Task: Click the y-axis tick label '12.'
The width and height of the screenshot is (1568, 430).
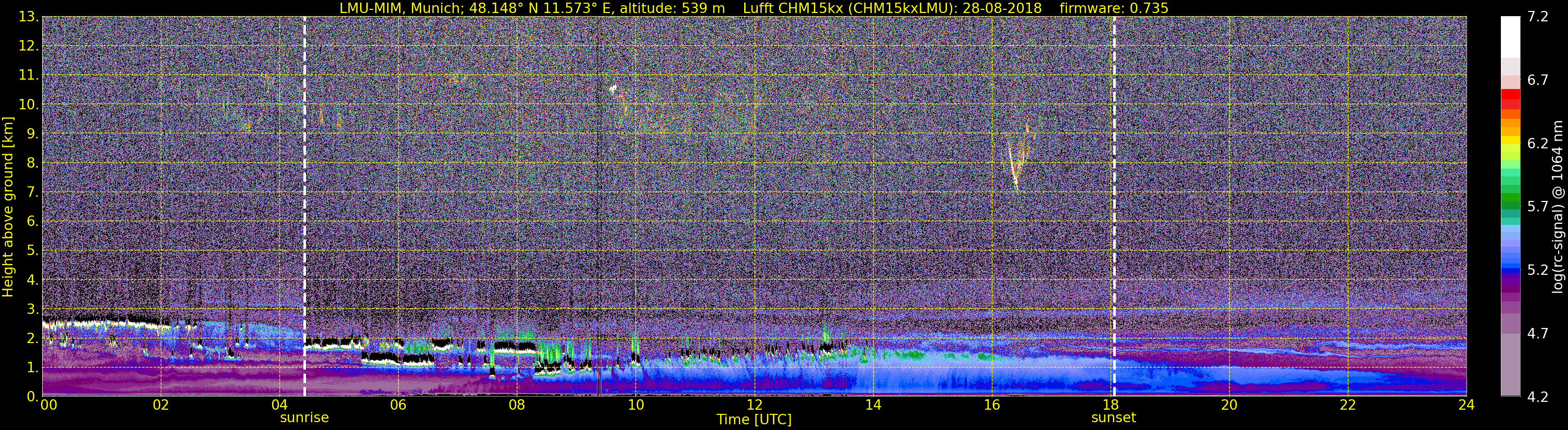Action: pyautogui.click(x=29, y=46)
